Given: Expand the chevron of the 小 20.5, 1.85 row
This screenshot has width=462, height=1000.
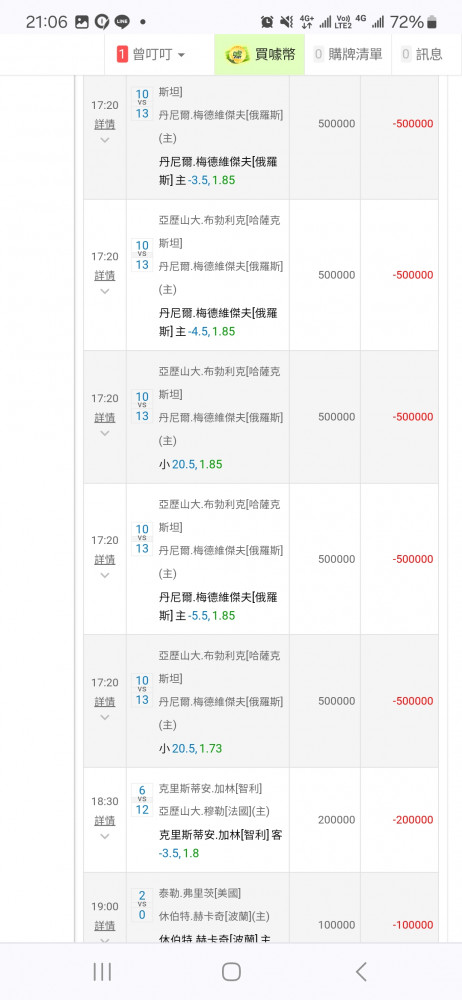Looking at the screenshot, I should 105,434.
